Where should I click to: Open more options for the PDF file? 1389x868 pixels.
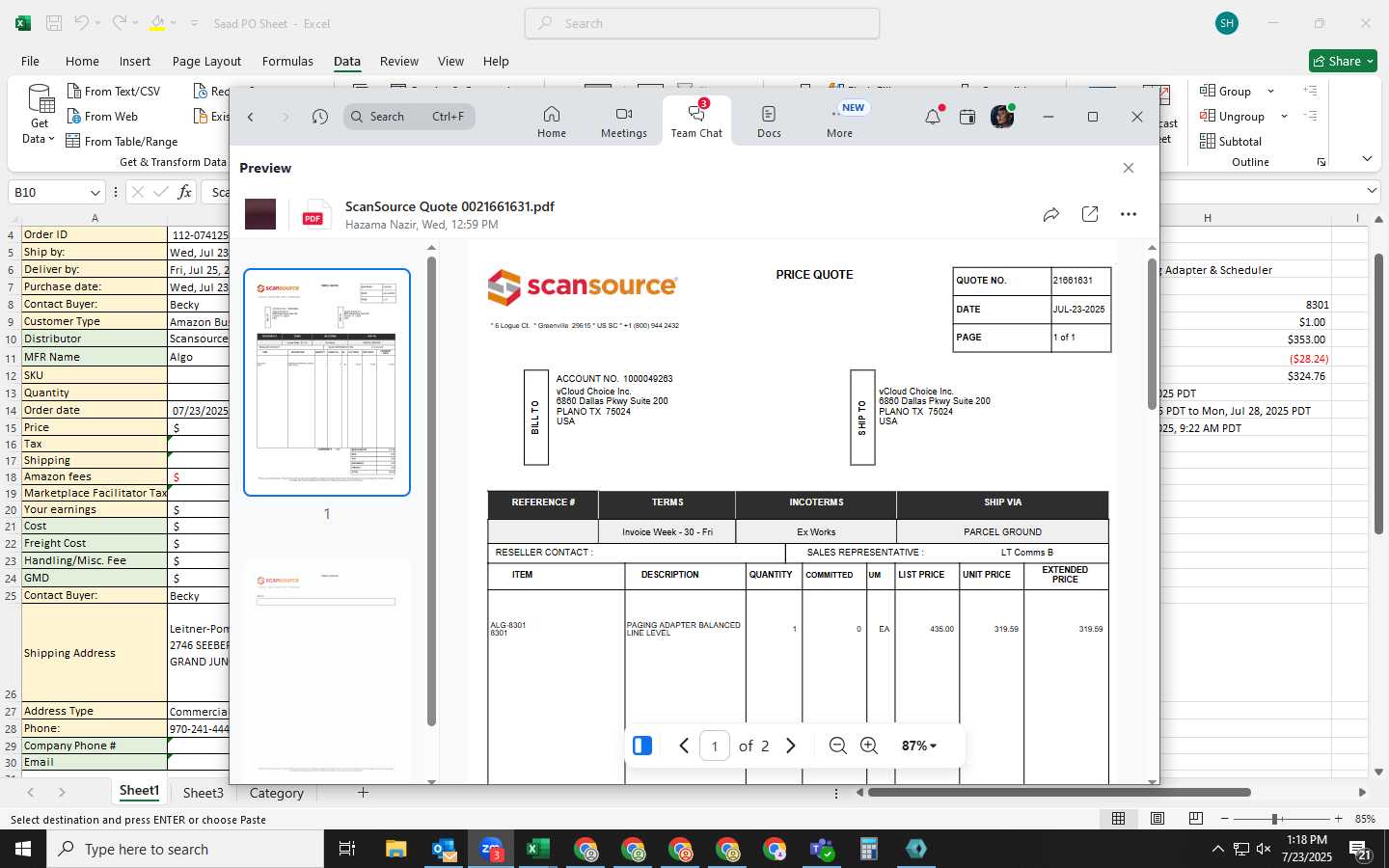pos(1129,214)
